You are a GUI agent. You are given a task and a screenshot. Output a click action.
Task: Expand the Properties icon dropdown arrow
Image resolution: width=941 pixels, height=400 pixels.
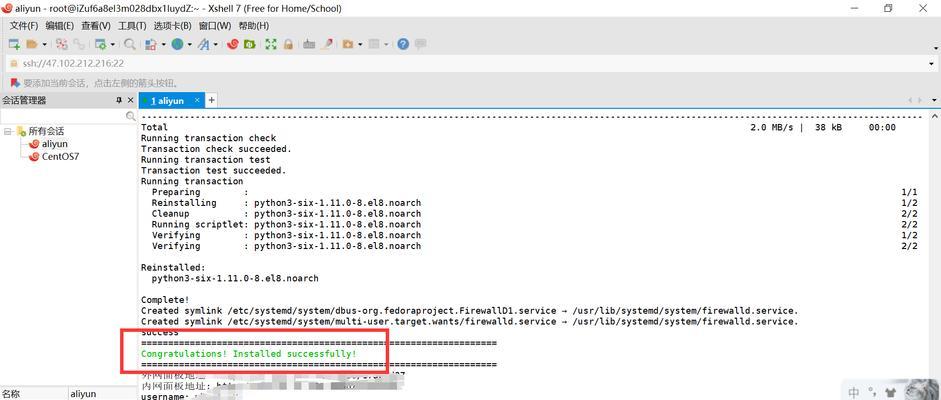[112, 44]
